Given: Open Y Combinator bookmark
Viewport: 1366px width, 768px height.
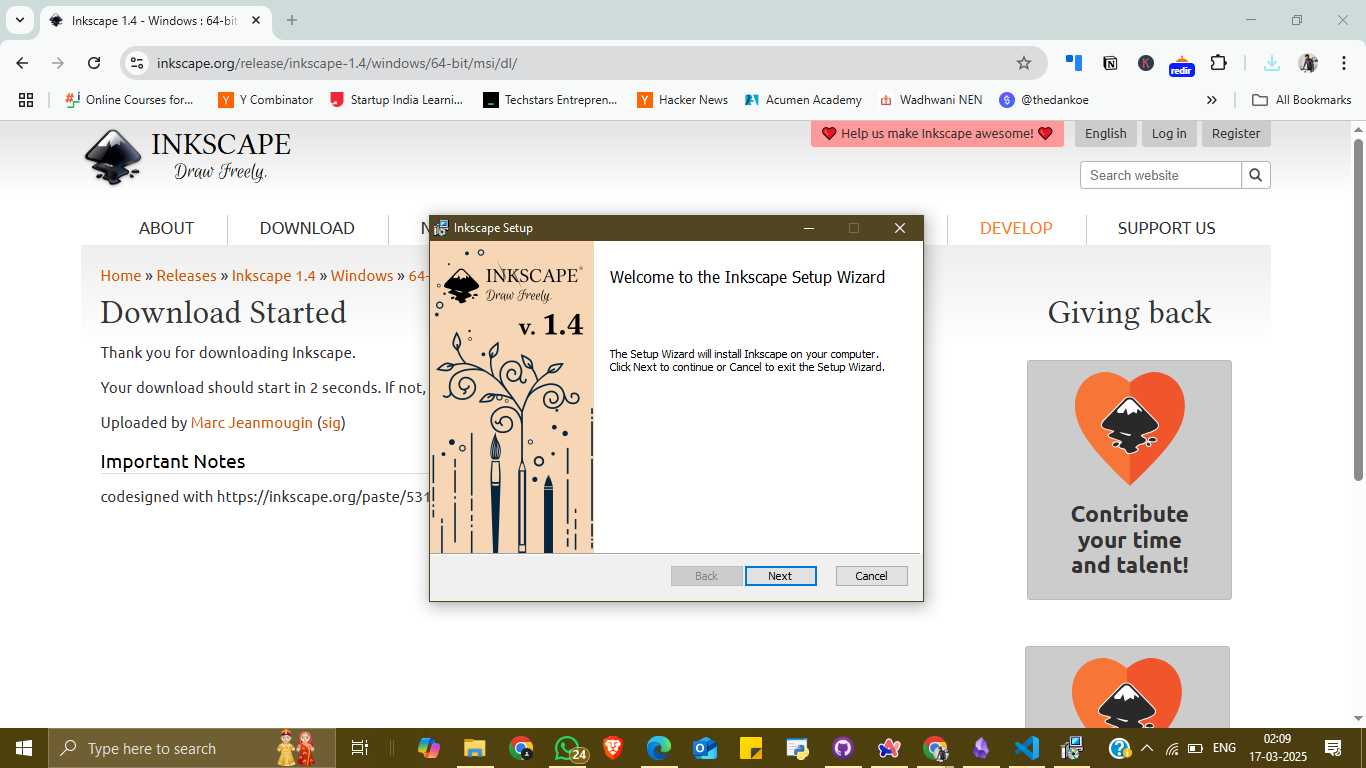Looking at the screenshot, I should click(266, 100).
